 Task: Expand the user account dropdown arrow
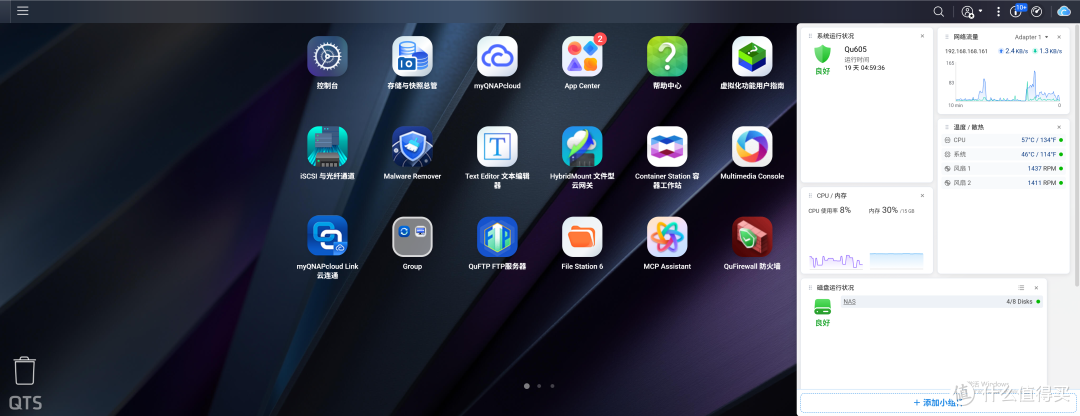[980, 12]
